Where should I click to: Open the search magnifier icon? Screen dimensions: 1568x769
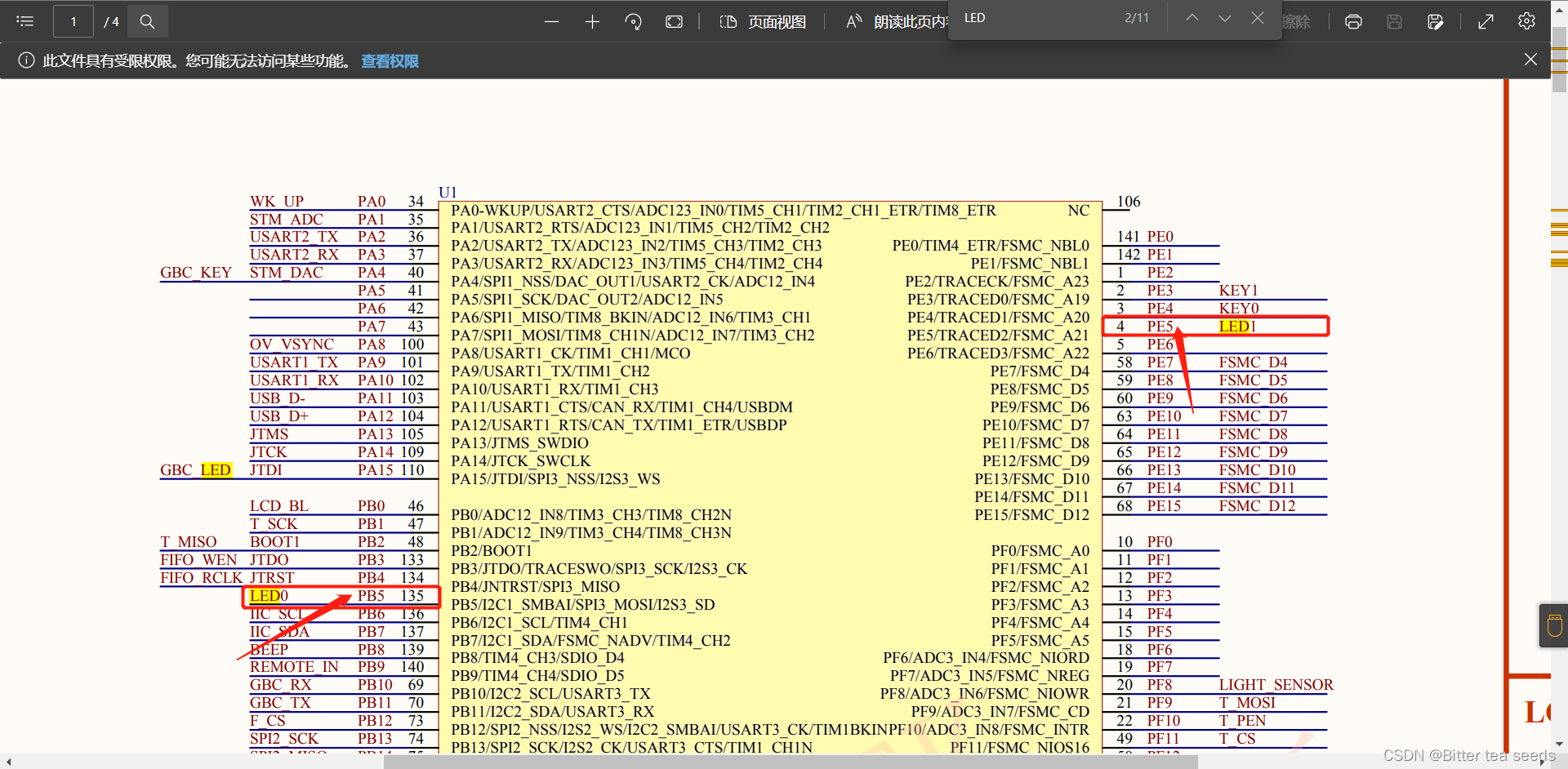point(147,21)
